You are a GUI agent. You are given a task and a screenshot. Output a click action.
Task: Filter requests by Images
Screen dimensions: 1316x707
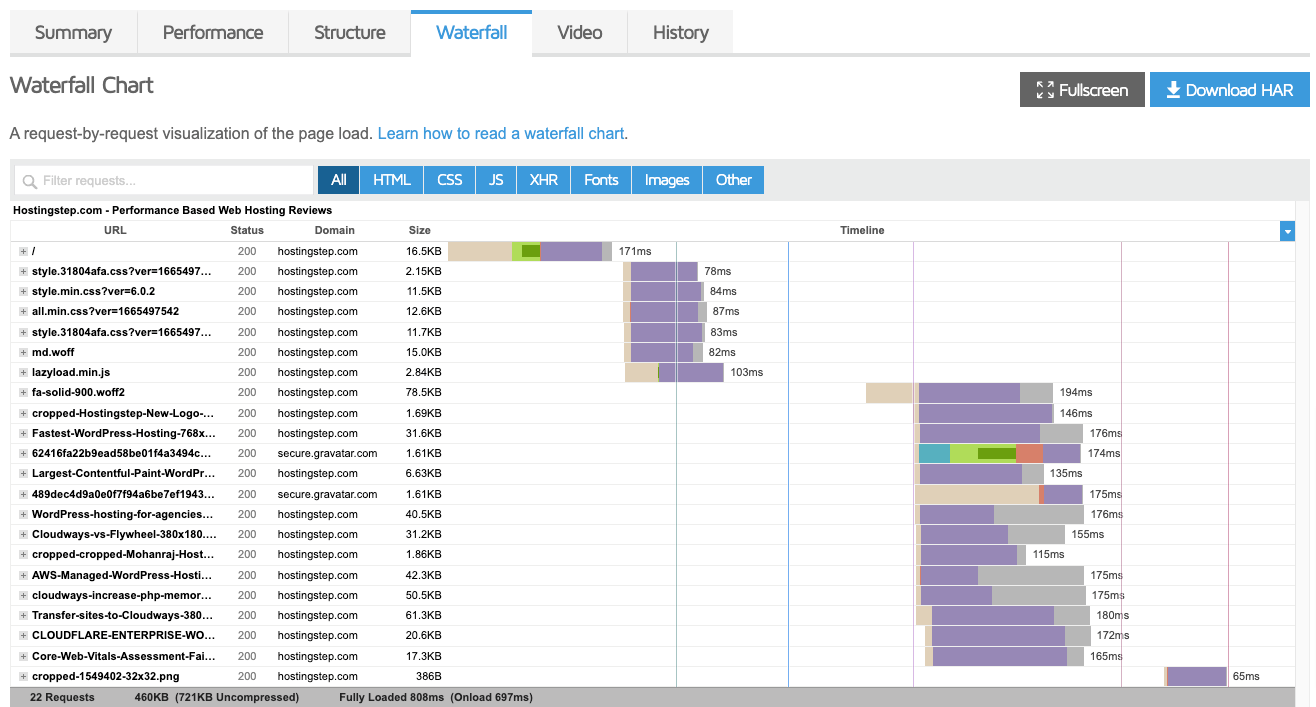point(667,180)
